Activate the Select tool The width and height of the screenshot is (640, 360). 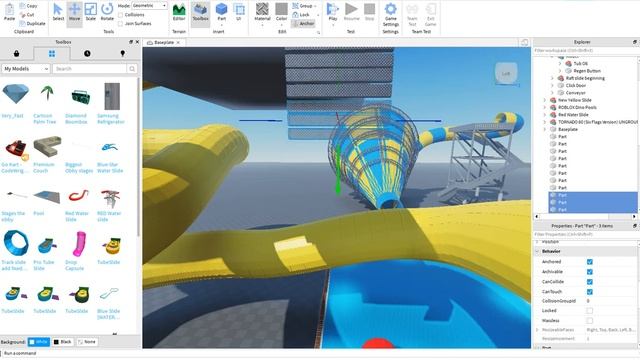tap(58, 11)
